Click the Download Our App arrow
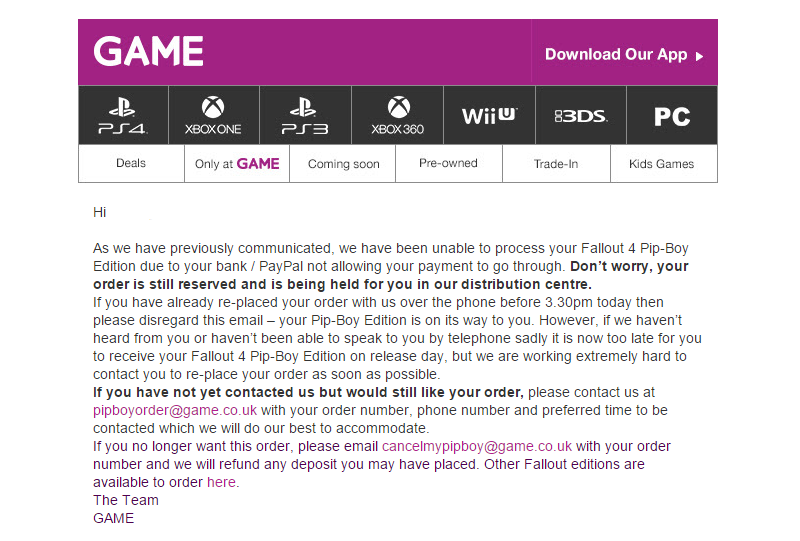Screen dimensions: 800x541 pos(699,56)
